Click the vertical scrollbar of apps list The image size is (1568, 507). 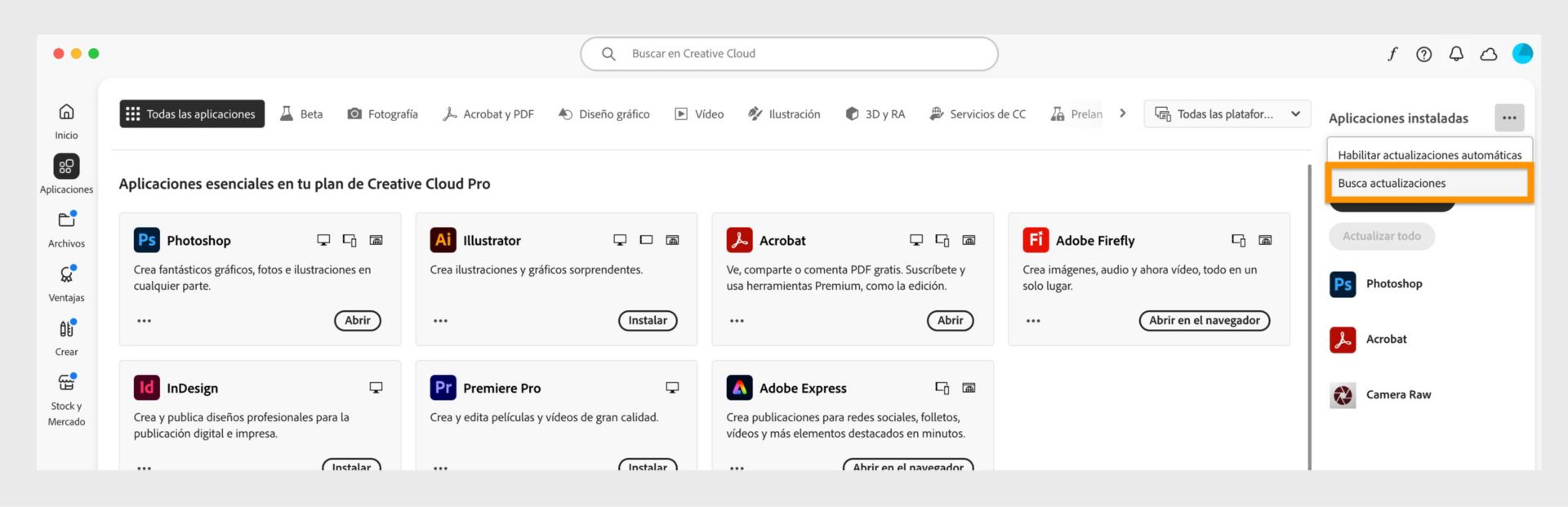pyautogui.click(x=1310, y=317)
